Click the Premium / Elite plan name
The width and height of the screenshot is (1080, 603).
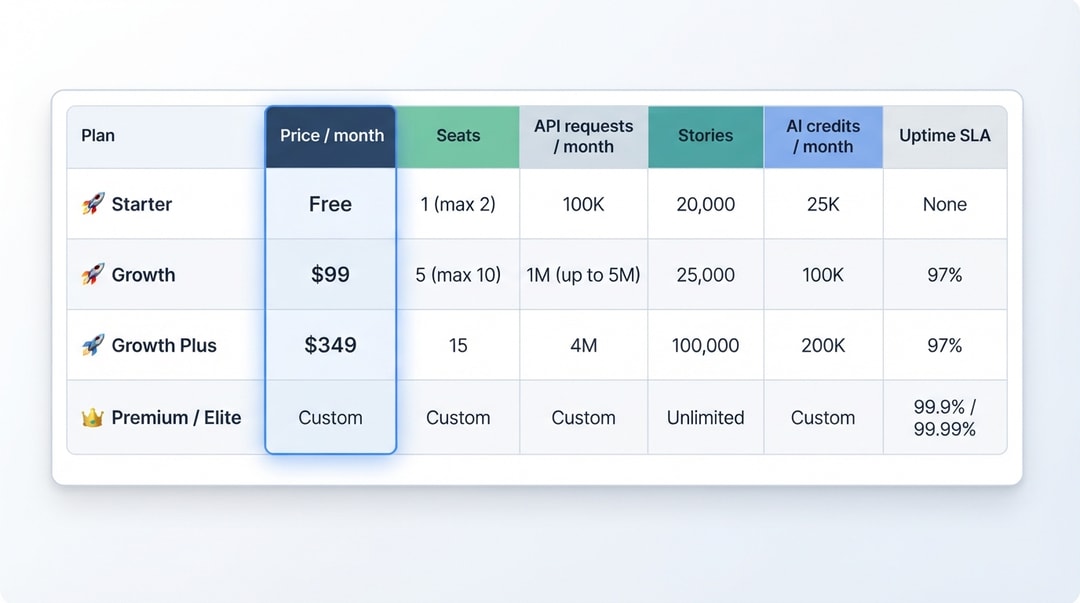point(176,418)
